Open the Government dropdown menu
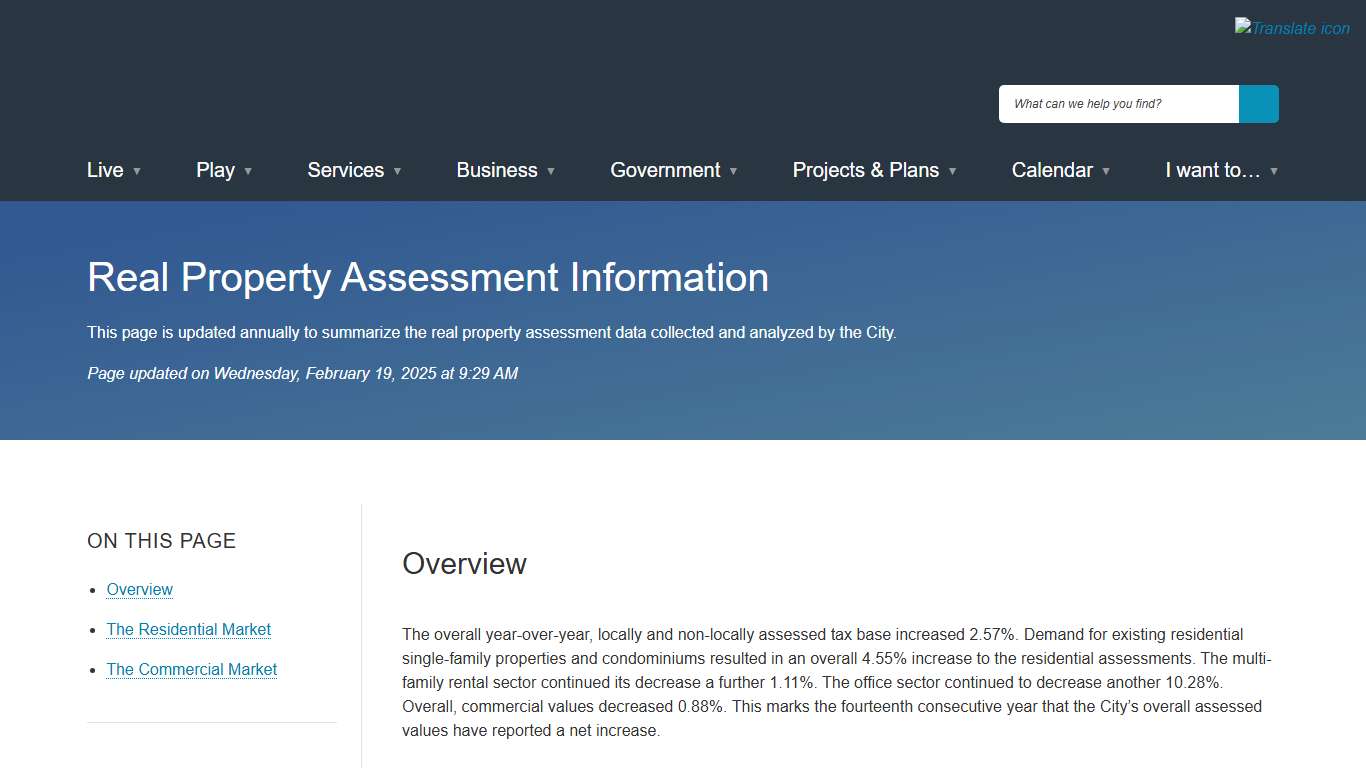Screen dimensions: 1366x768 point(734,171)
